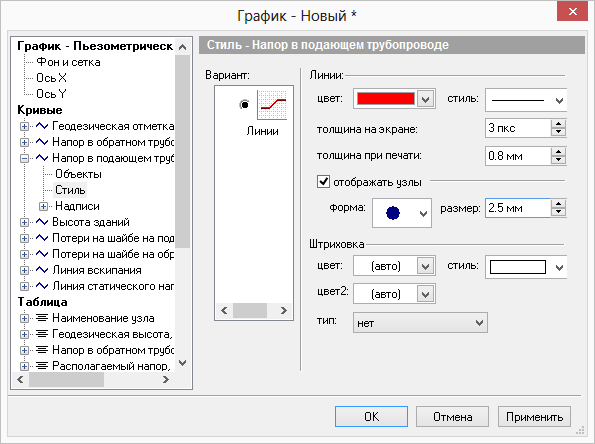Click the размер input field 2.5 мм

pyautogui.click(x=518, y=208)
